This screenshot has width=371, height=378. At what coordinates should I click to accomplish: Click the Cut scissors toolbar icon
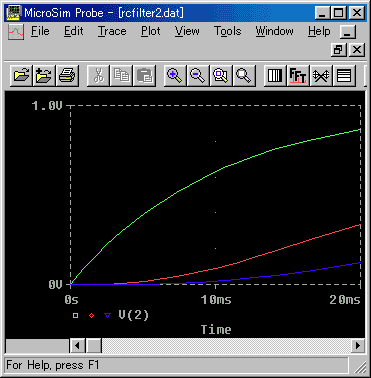[98, 75]
